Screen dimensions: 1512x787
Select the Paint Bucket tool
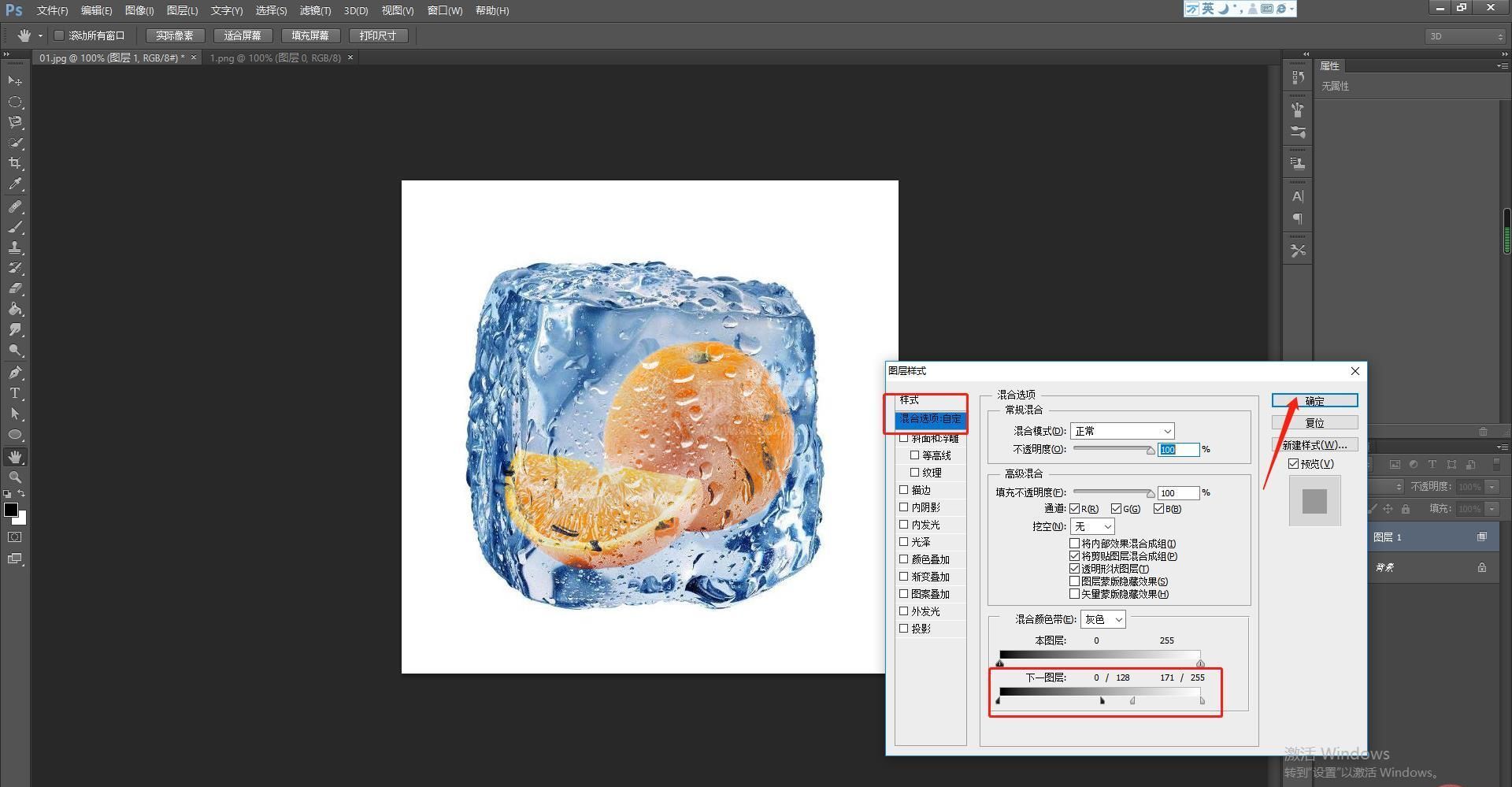[x=15, y=309]
